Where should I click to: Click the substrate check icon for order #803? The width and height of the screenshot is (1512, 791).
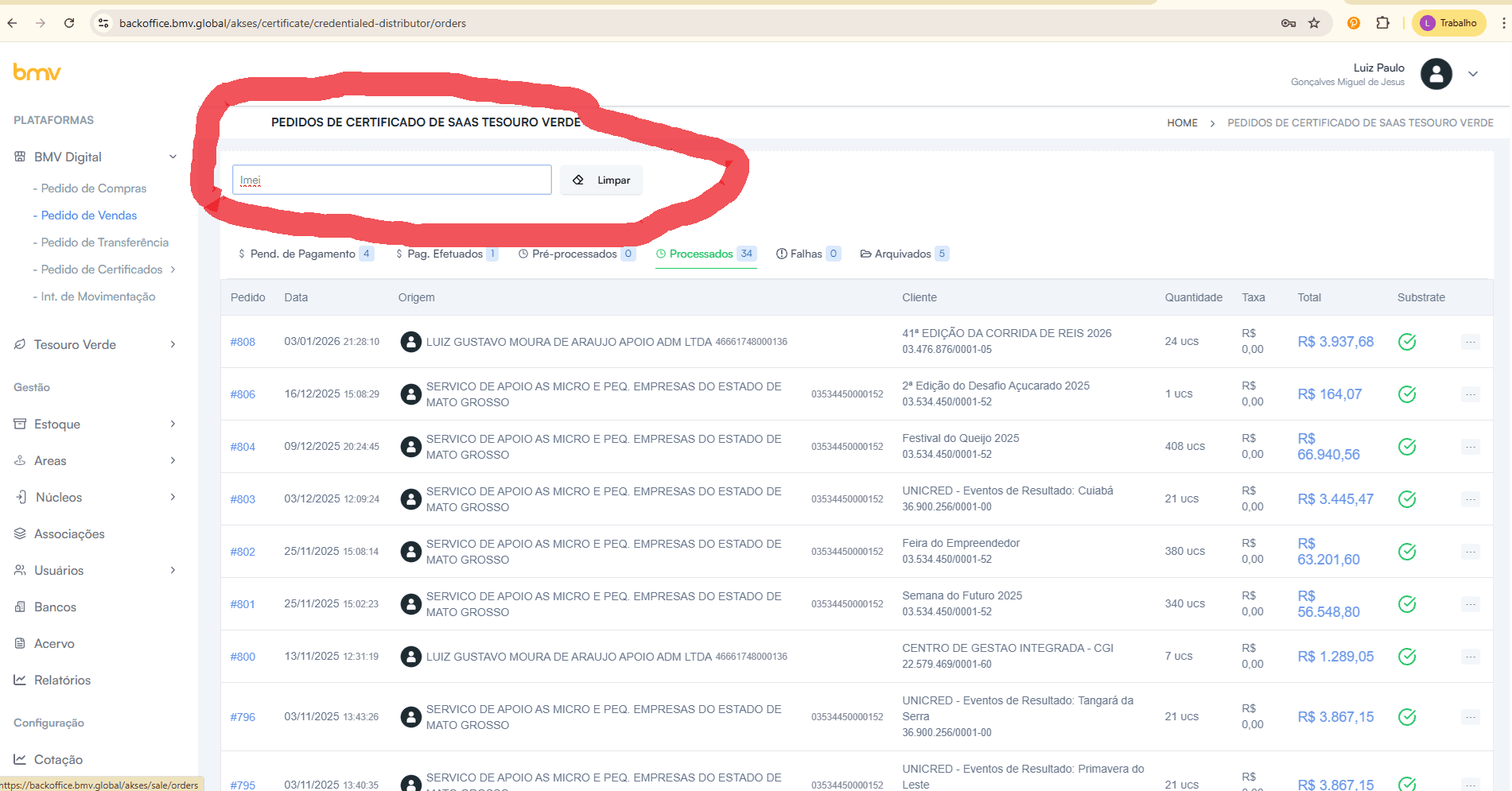[x=1407, y=499]
